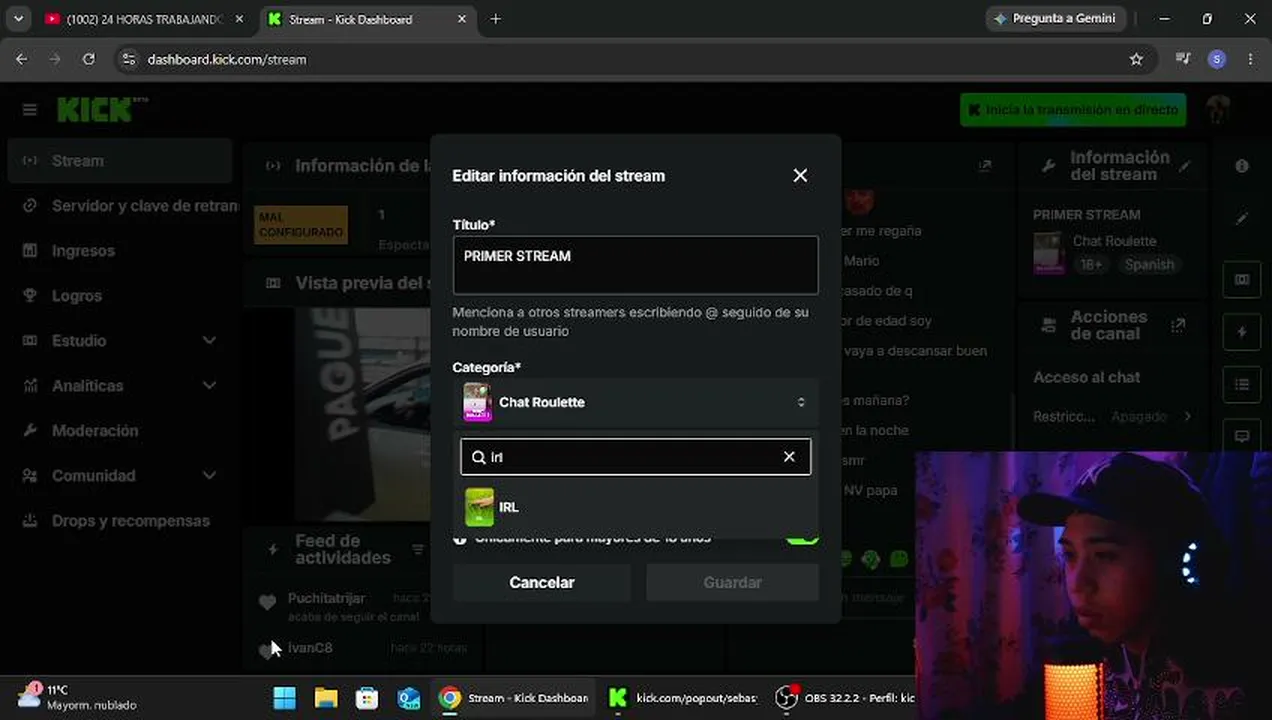This screenshot has width=1272, height=720.
Task: Open File Explorer from taskbar
Action: click(x=326, y=697)
